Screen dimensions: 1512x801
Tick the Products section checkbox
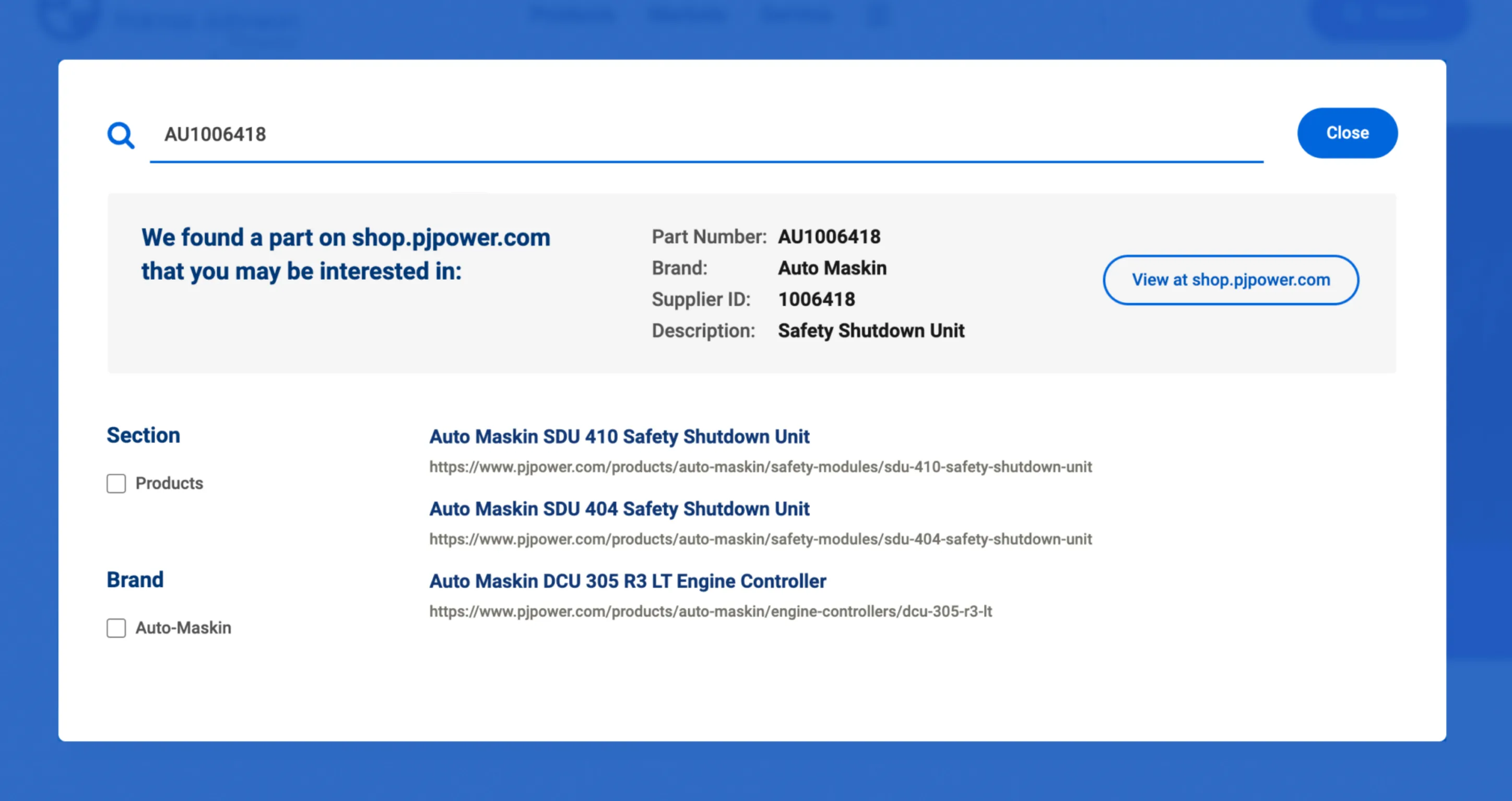point(116,484)
